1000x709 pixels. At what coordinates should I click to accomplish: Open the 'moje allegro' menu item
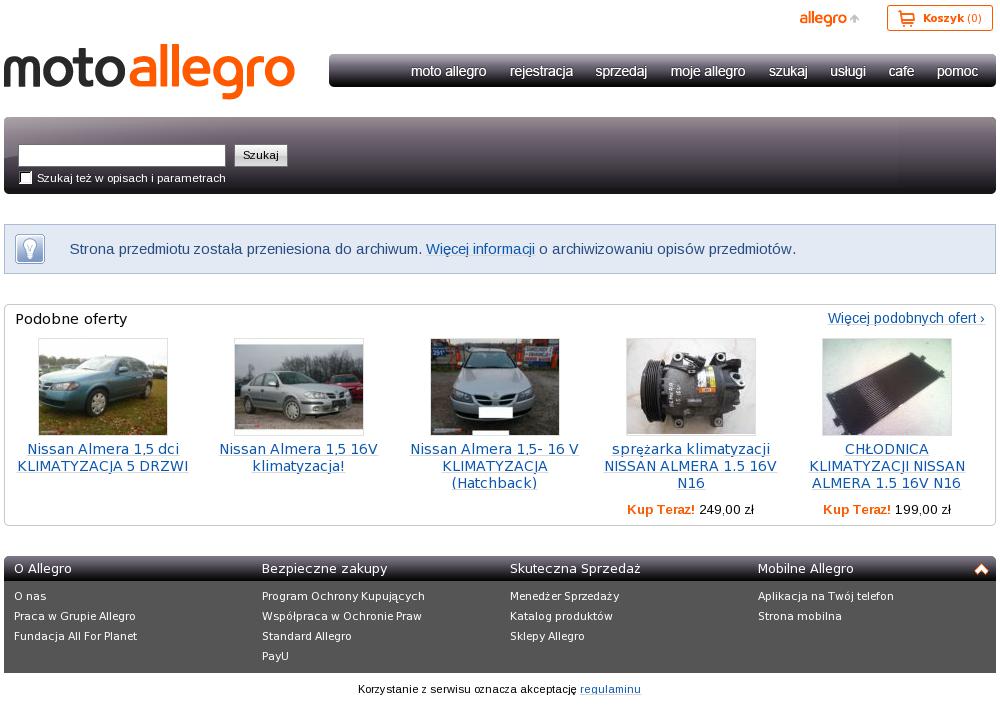(x=708, y=71)
